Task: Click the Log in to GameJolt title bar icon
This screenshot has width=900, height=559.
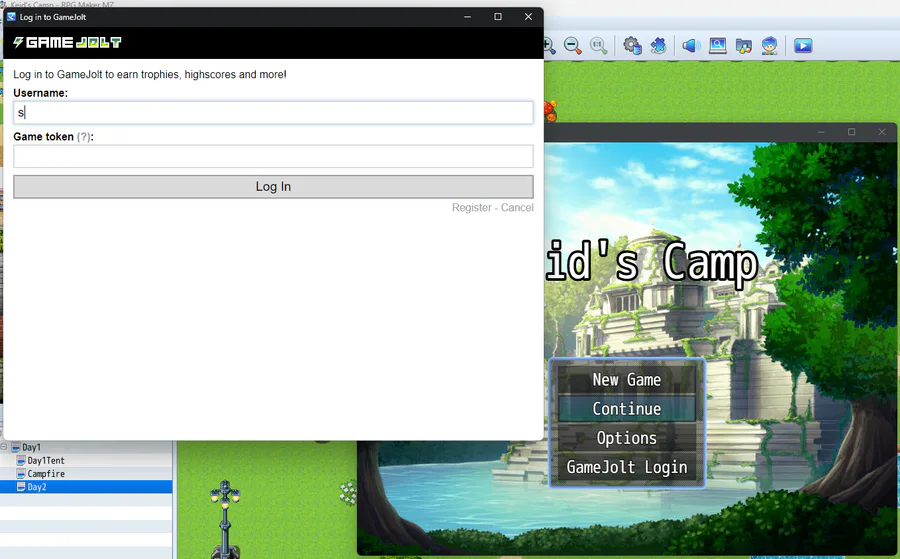Action: pos(11,17)
